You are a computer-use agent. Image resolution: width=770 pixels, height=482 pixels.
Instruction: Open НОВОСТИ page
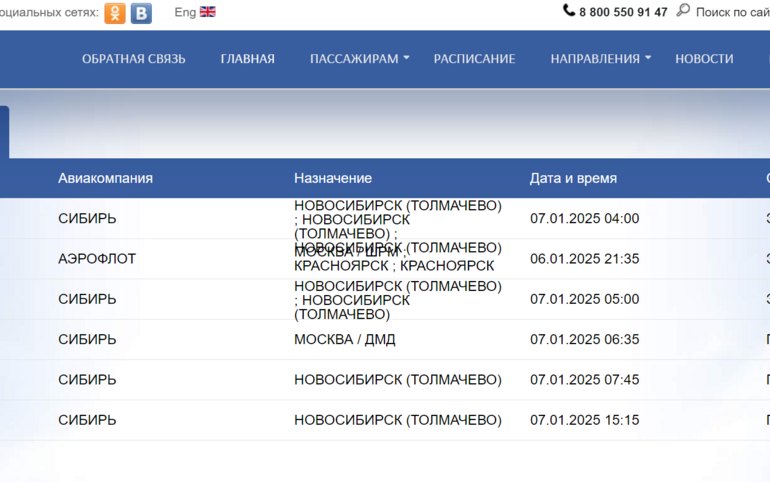(x=704, y=59)
